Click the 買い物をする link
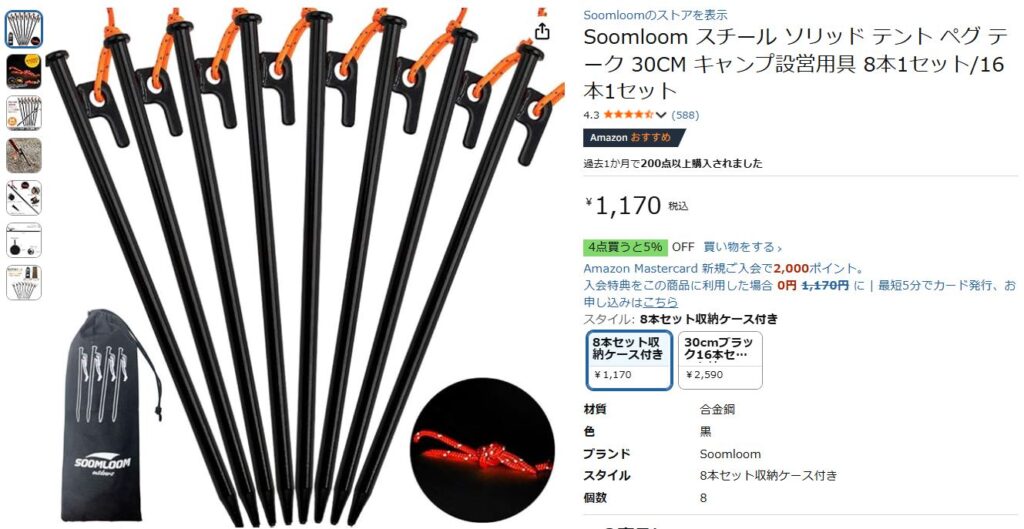This screenshot has height=529, width=1024. coord(743,248)
